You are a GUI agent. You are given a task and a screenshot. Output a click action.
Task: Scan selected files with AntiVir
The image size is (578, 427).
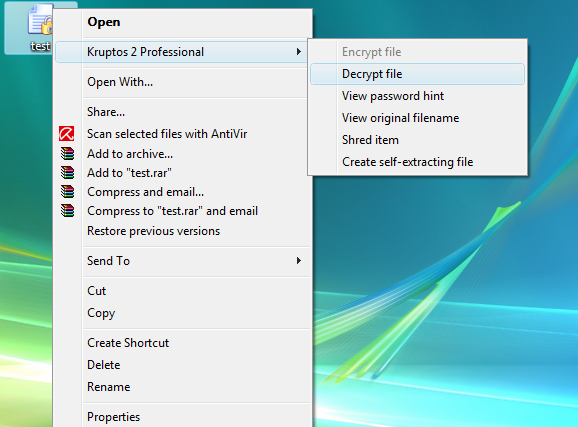[x=183, y=134]
